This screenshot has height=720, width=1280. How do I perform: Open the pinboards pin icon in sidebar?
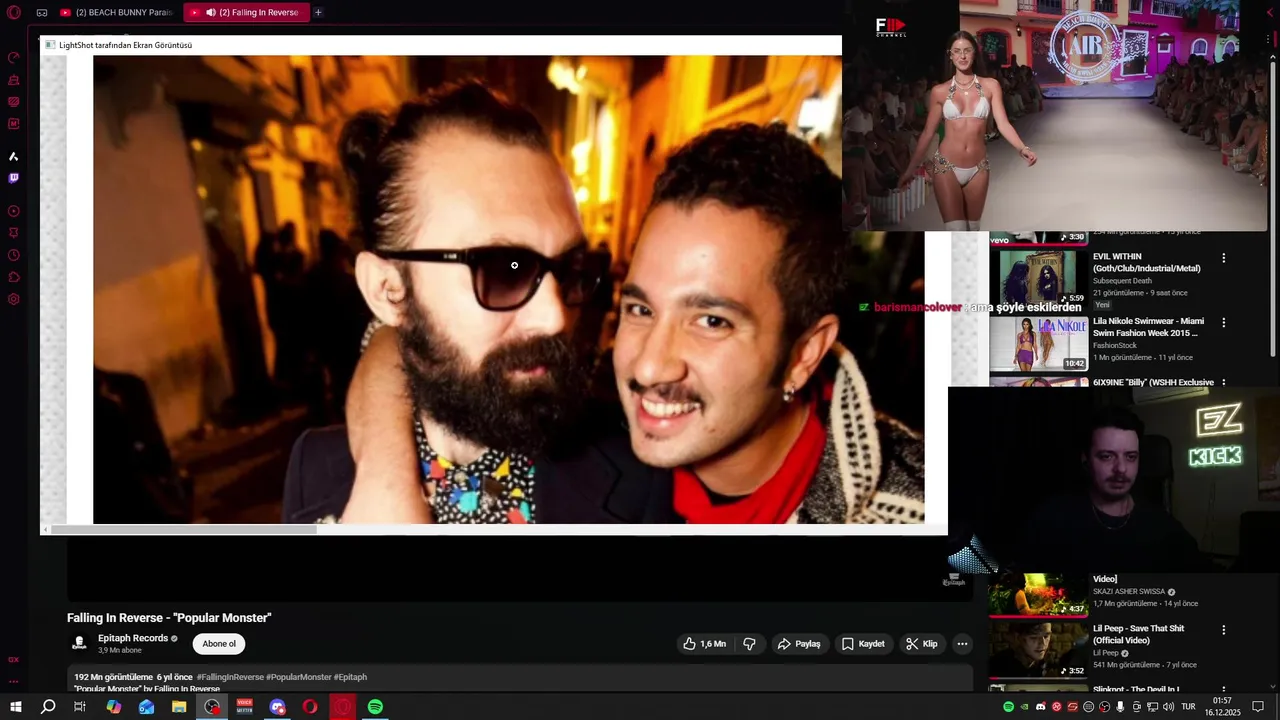tap(14, 233)
